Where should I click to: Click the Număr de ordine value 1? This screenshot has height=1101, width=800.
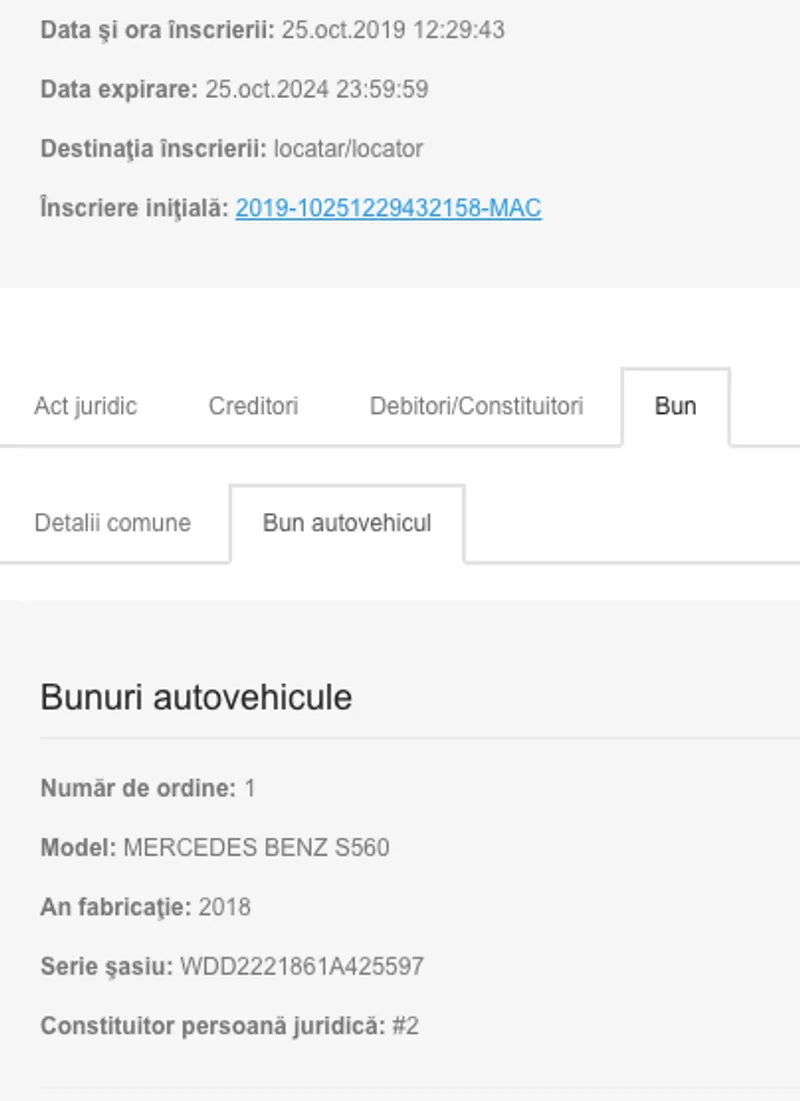click(250, 789)
